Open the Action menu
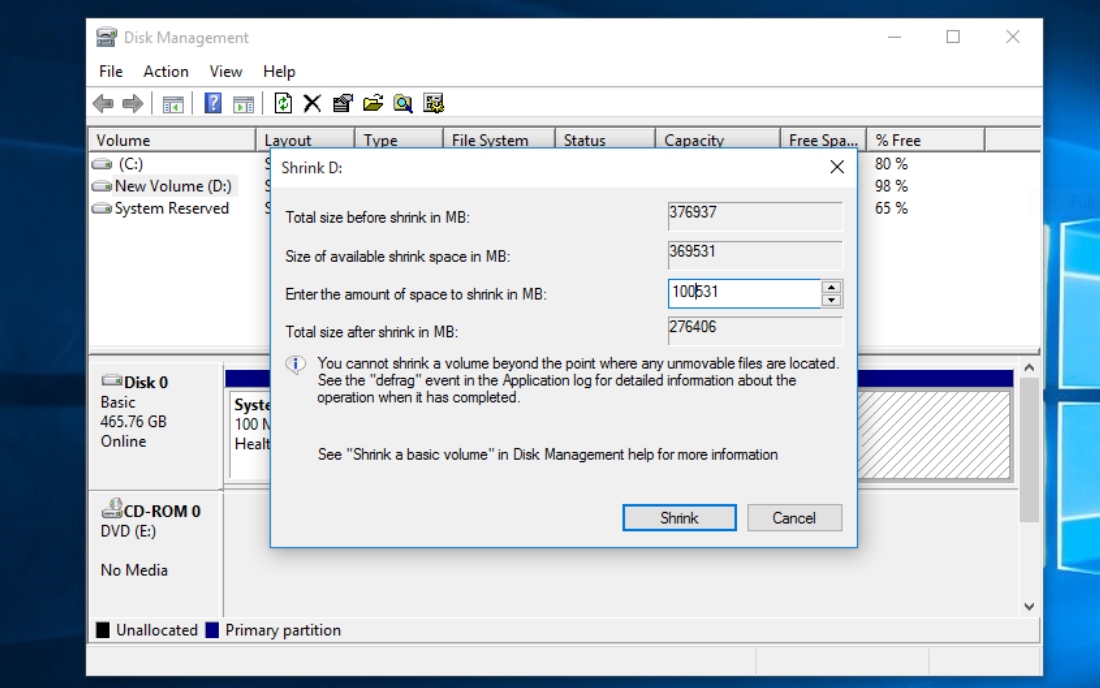This screenshot has width=1100, height=688. click(x=166, y=72)
